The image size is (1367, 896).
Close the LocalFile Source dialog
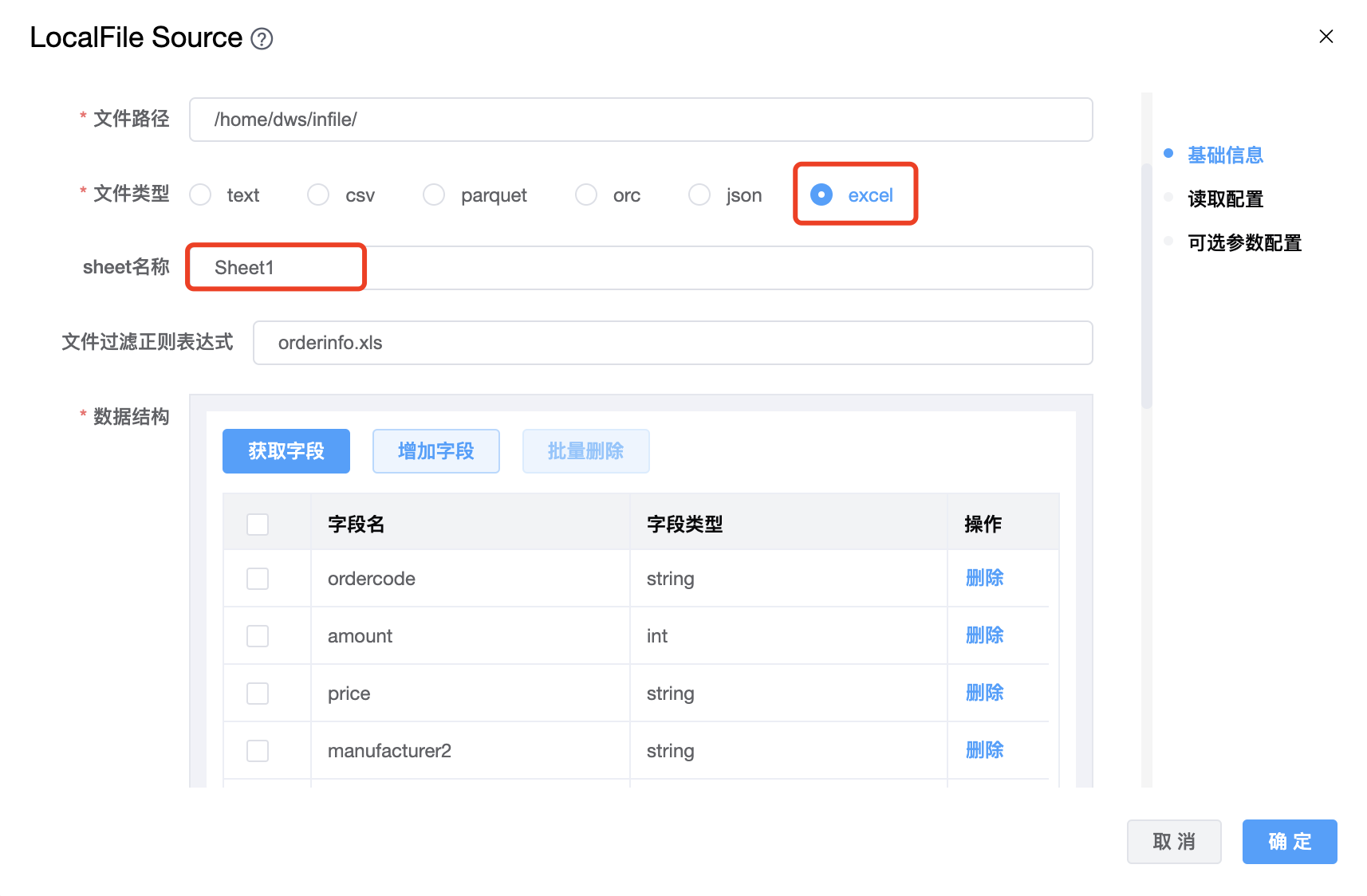[x=1326, y=37]
